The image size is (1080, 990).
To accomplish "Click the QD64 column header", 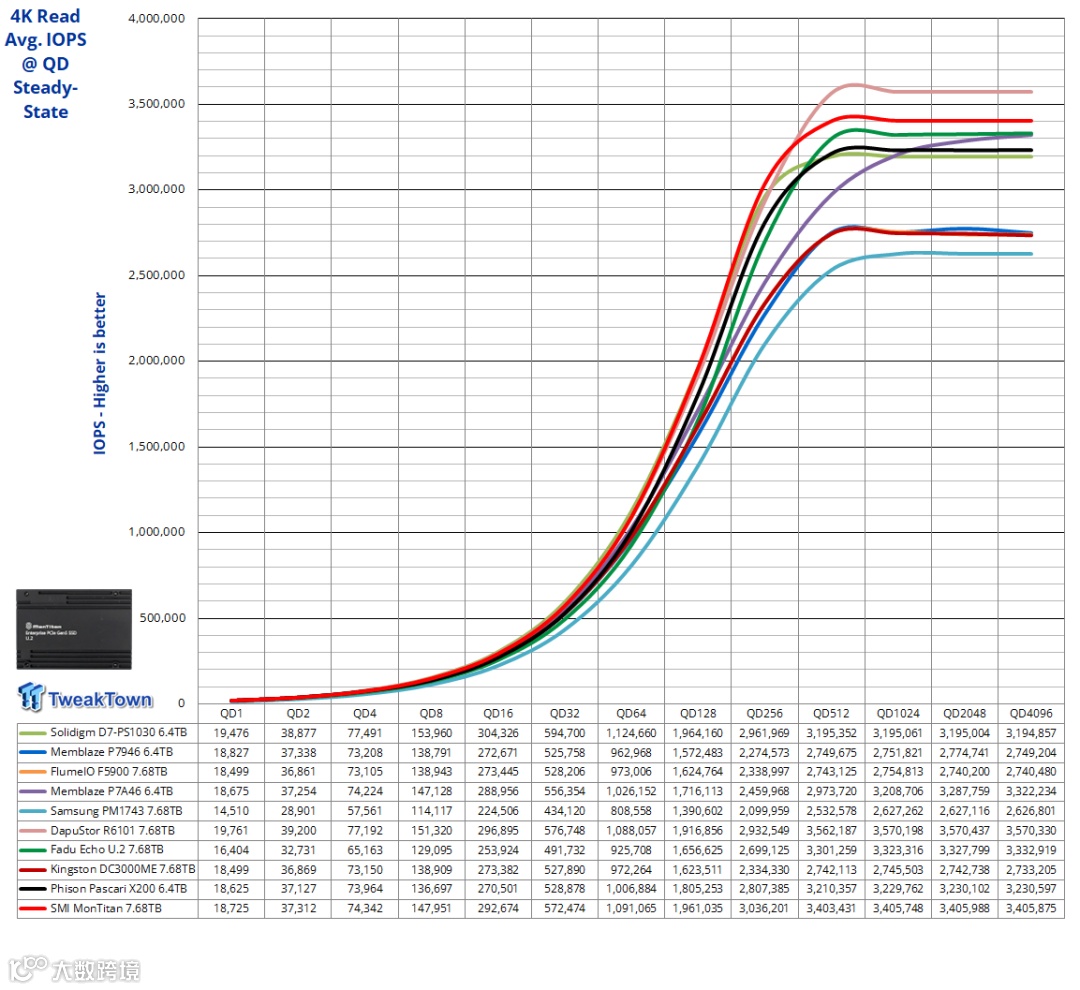I will 631,714.
